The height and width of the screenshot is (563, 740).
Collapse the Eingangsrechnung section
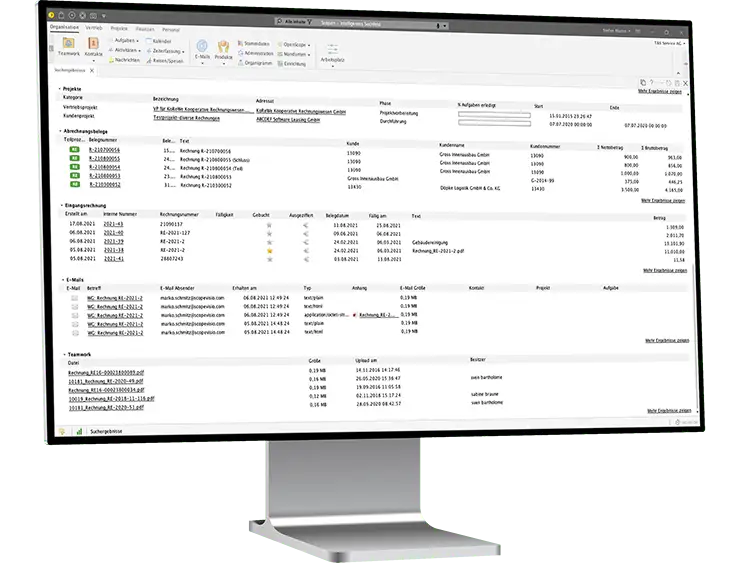(x=61, y=205)
